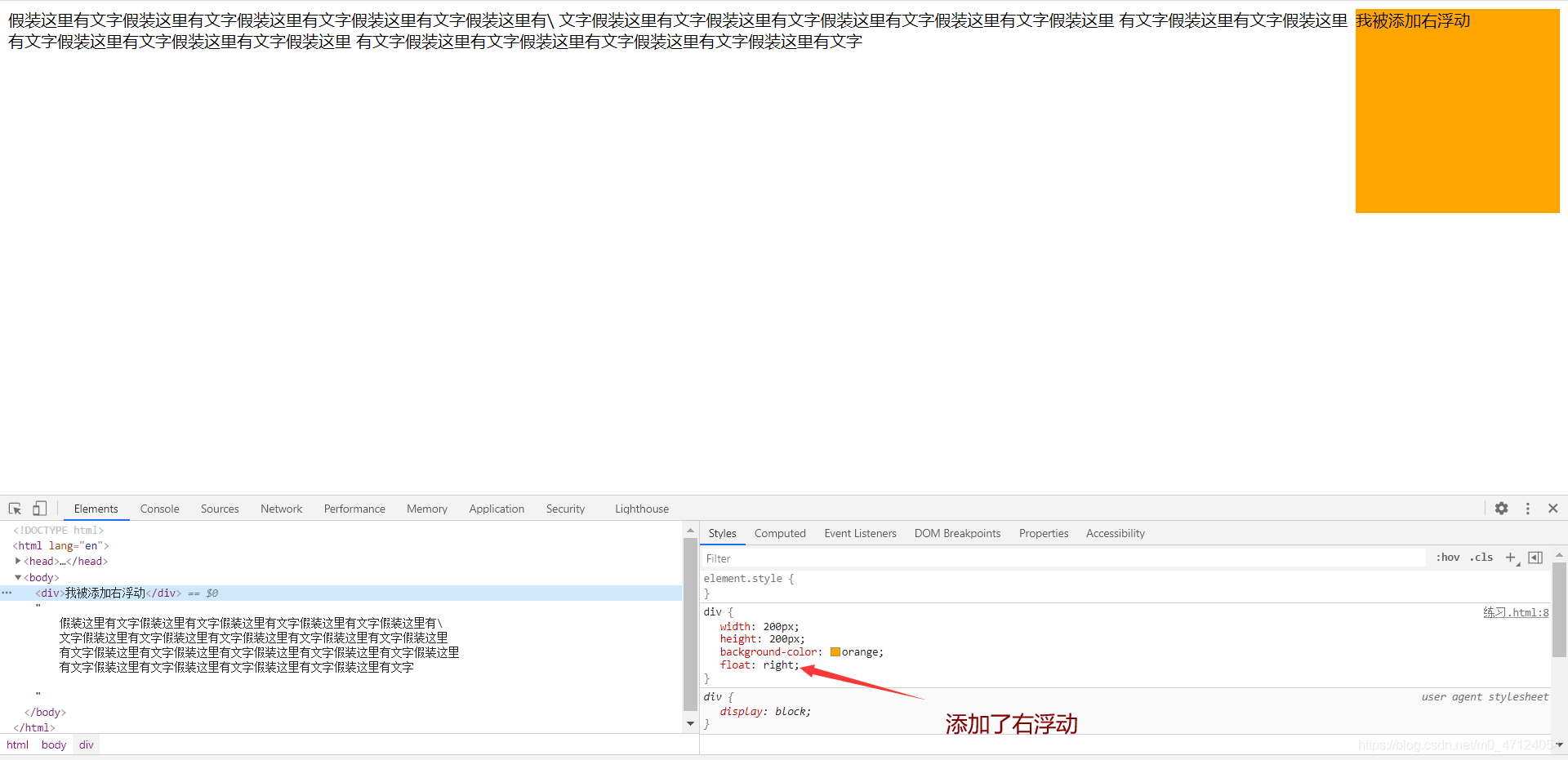The height and width of the screenshot is (760, 1568).
Task: Click the DOM tree scrollbar down arrow
Action: [x=690, y=724]
